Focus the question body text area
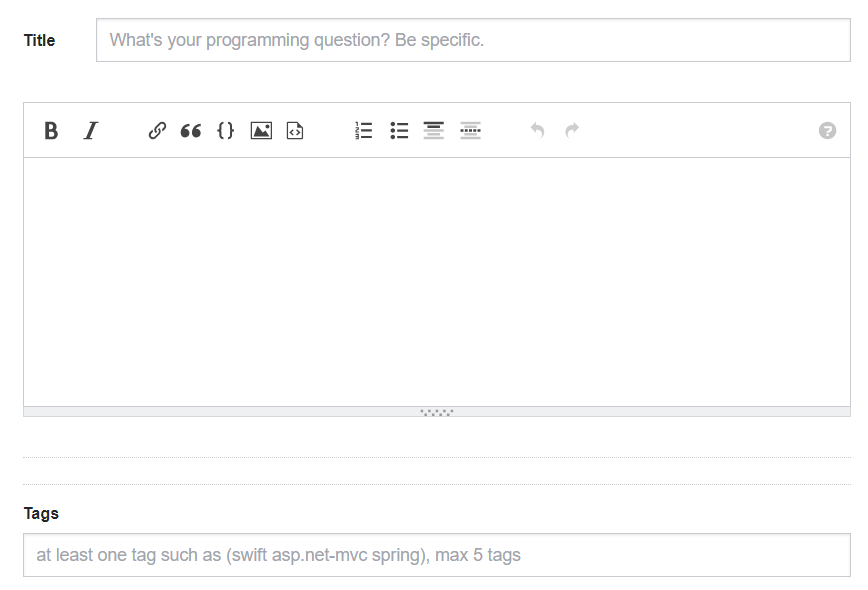The width and height of the screenshot is (868, 590). point(437,281)
